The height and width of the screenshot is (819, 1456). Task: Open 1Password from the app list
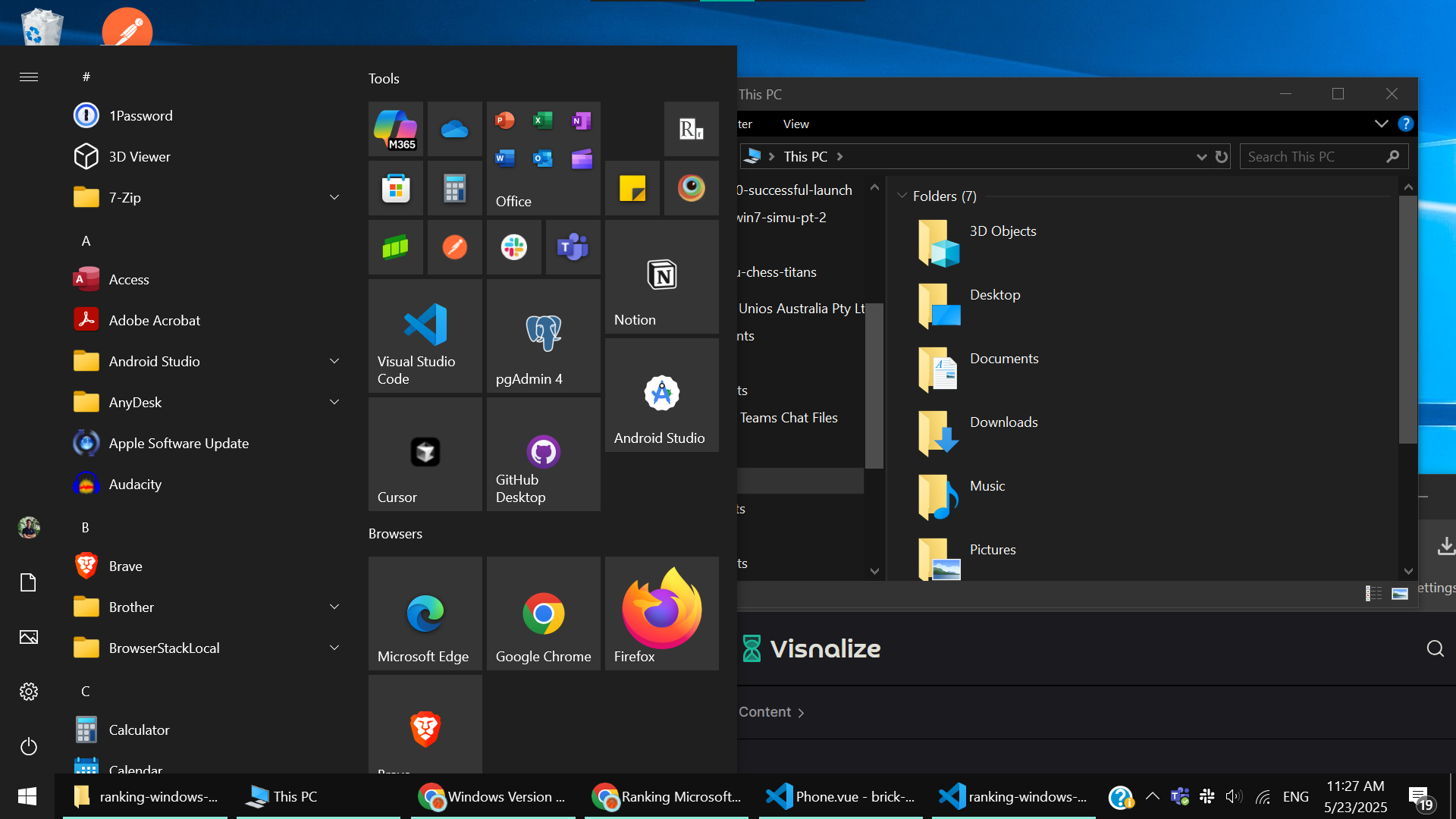click(140, 115)
